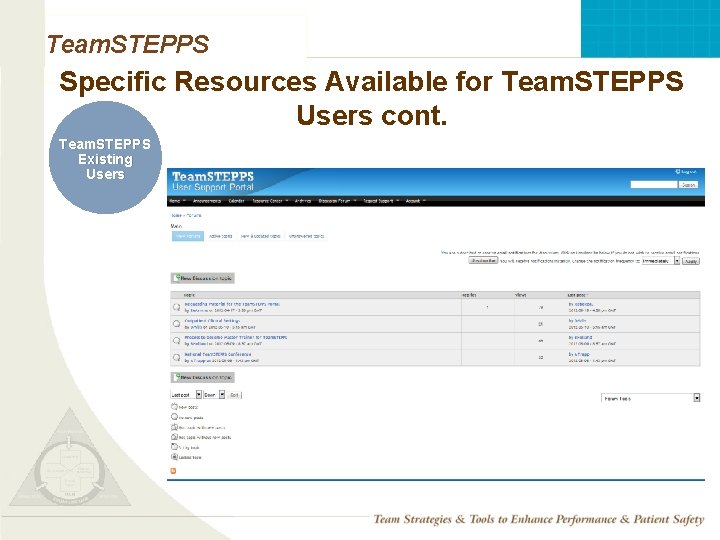Switch to the New & updated topics tab
720x540 pixels.
click(x=260, y=236)
